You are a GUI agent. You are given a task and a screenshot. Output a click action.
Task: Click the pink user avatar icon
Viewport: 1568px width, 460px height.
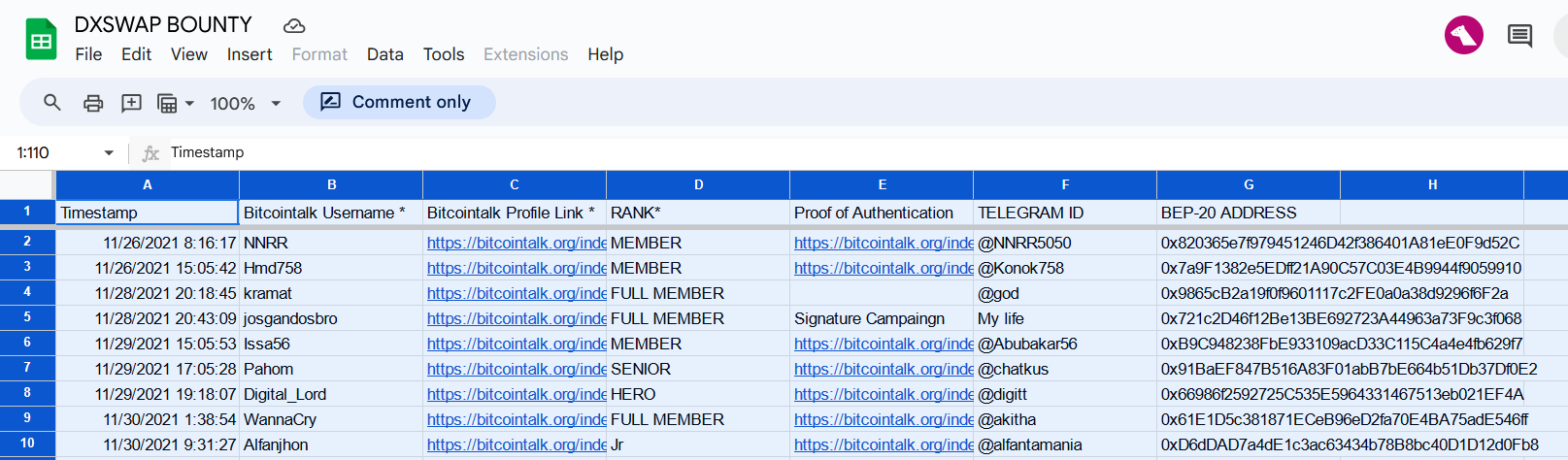tap(1464, 36)
